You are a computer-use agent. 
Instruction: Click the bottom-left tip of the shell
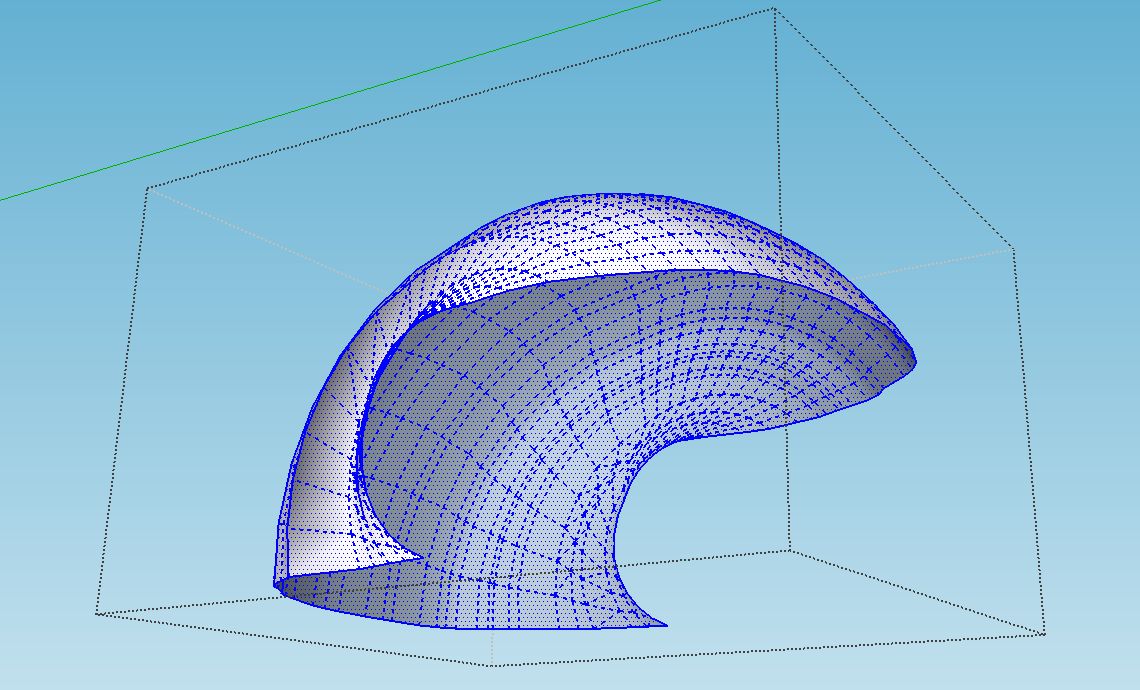coord(278,586)
